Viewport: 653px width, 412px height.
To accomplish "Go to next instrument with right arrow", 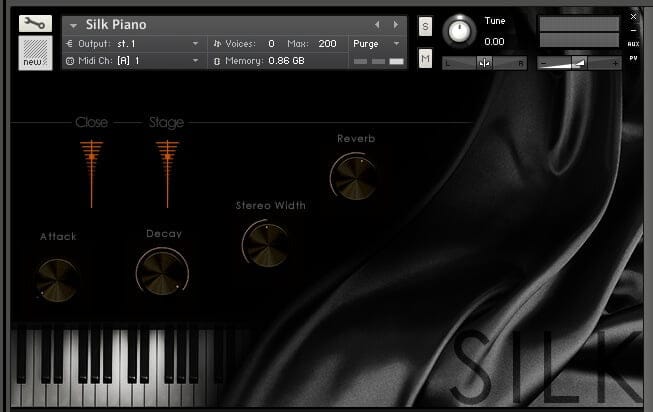I will [395, 25].
